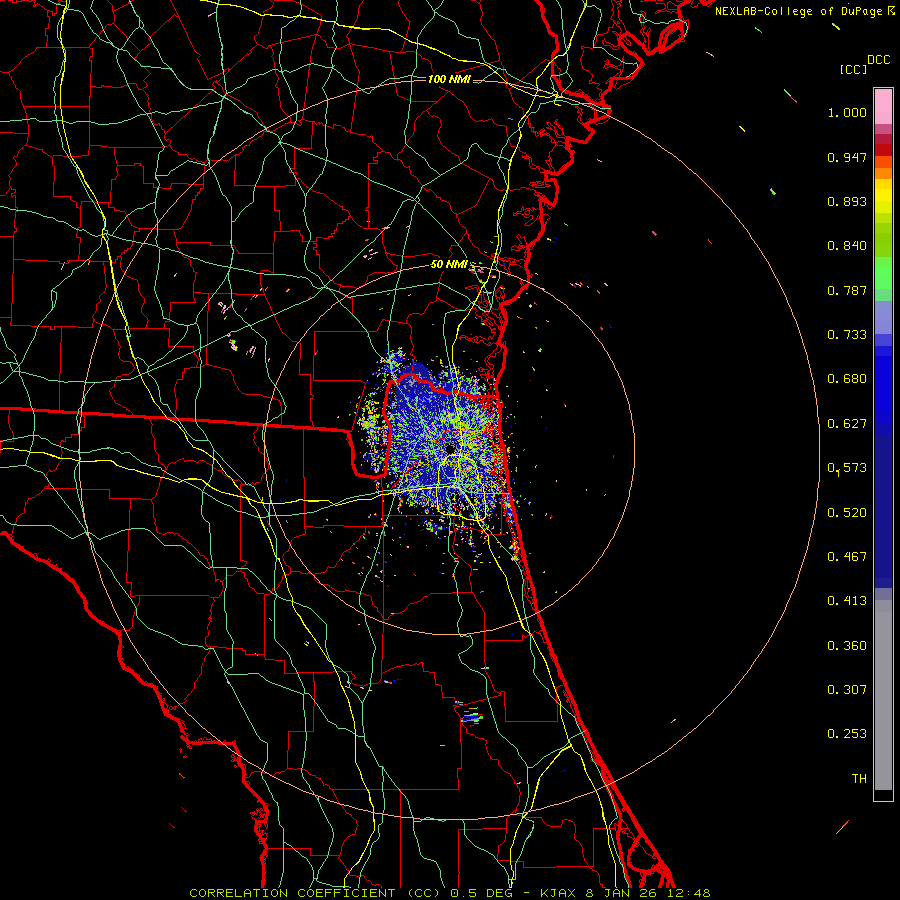
Task: Click the 0.627 scale value
Action: point(847,424)
